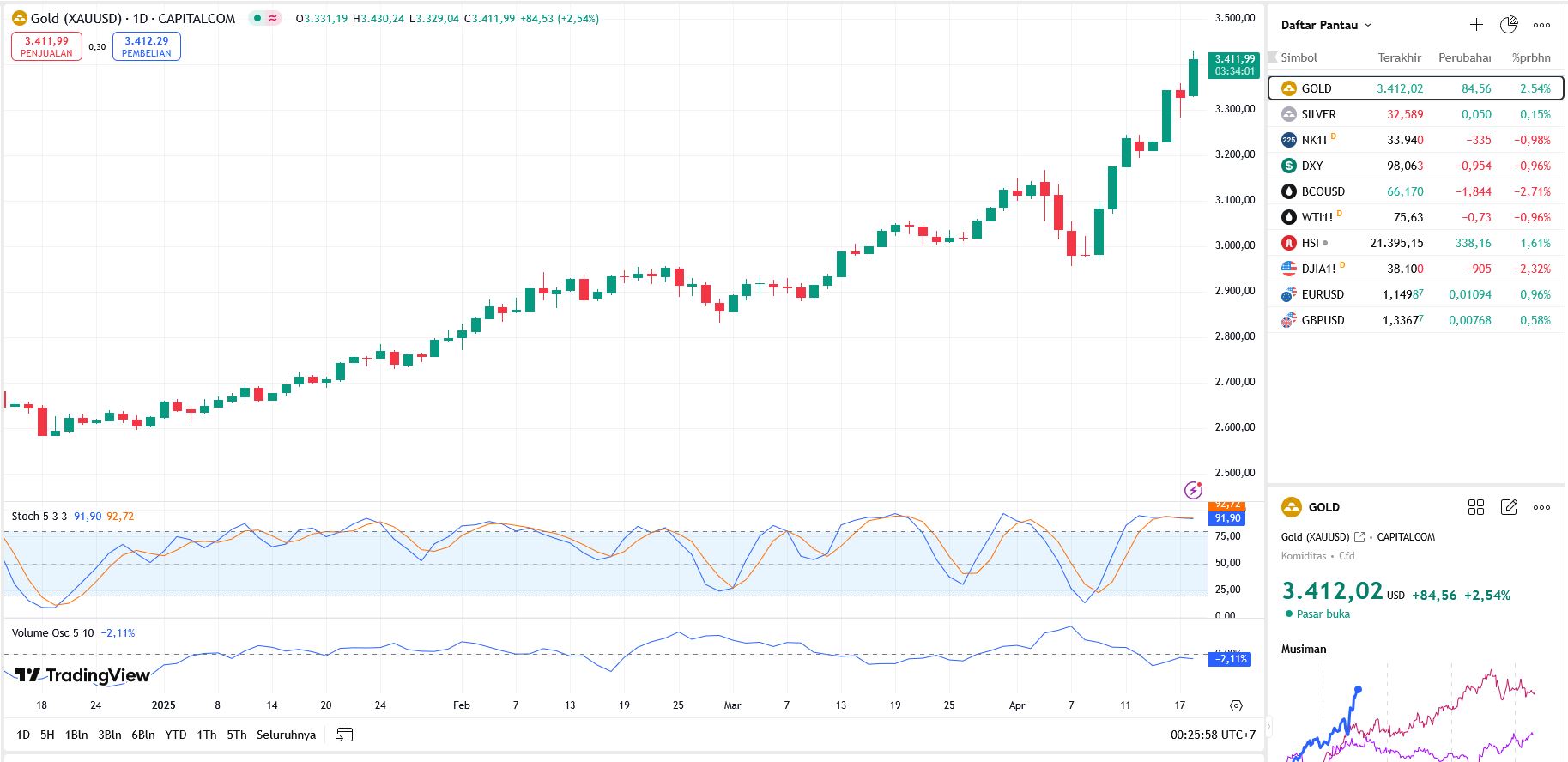Open the UTC+7 timezone selector
1568x762 pixels.
pyautogui.click(x=1213, y=735)
